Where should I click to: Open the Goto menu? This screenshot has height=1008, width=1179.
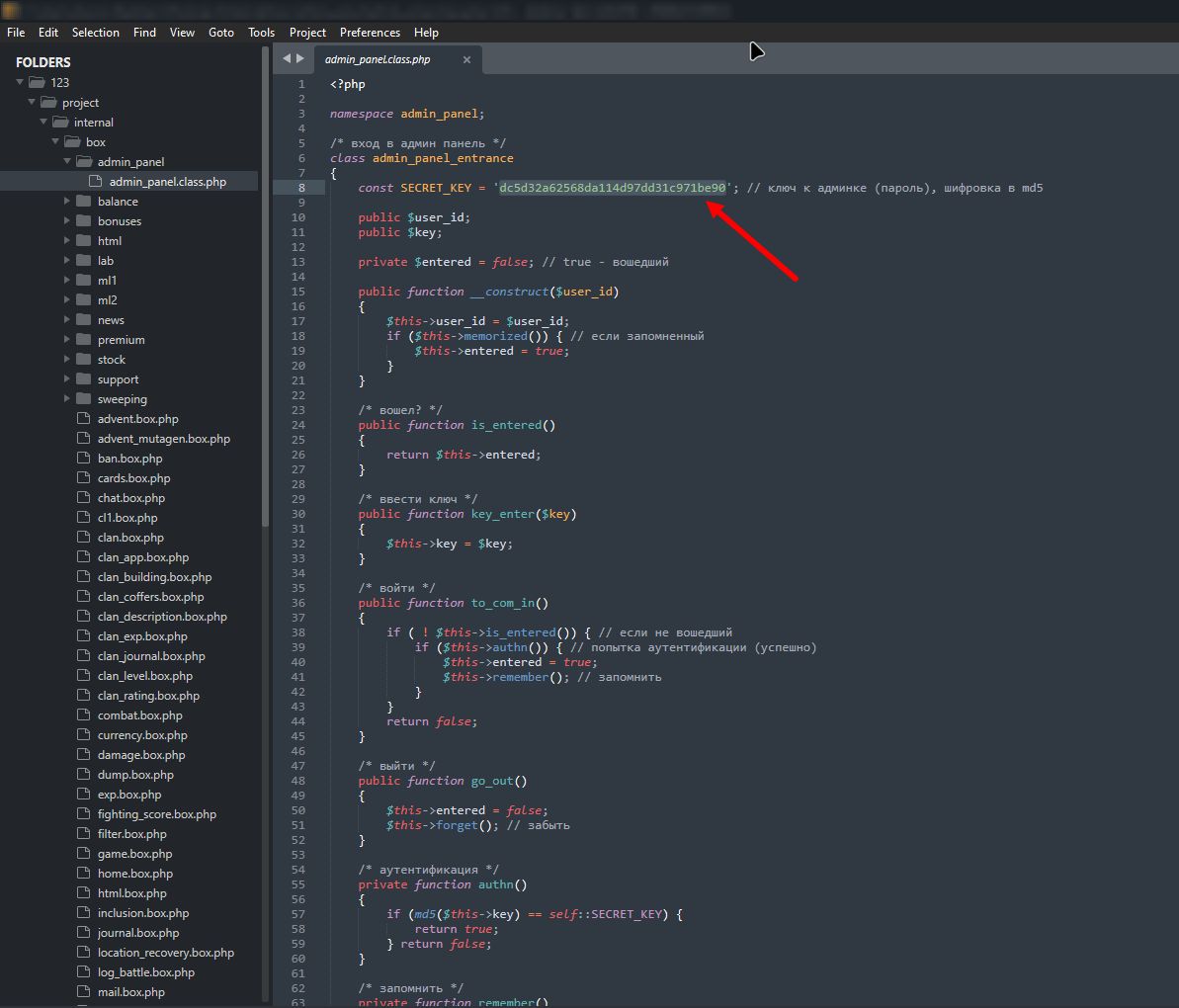point(221,33)
